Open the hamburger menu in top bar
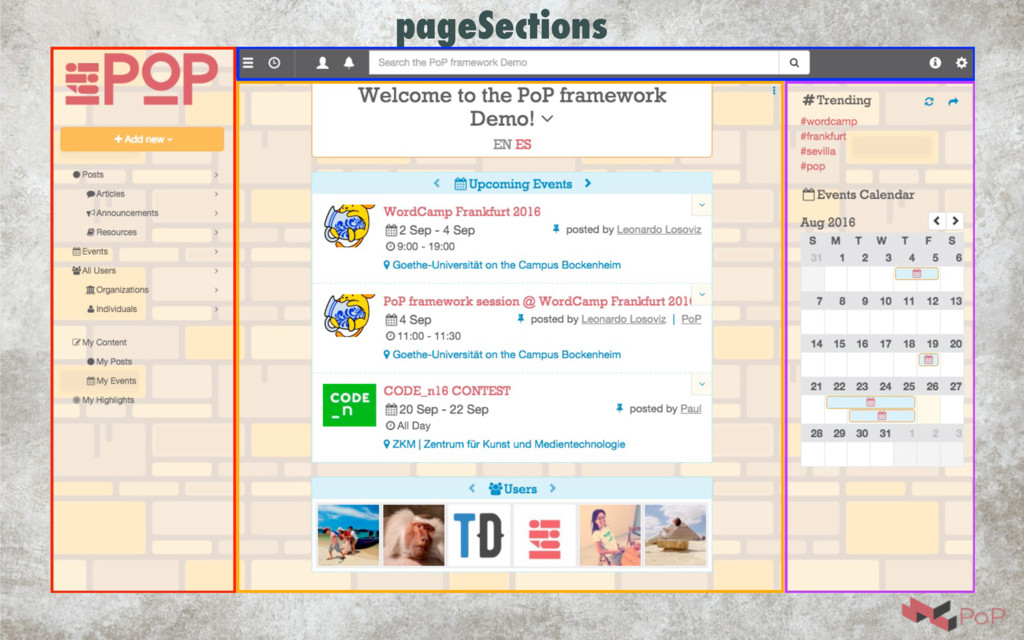Viewport: 1024px width, 640px height. [248, 63]
